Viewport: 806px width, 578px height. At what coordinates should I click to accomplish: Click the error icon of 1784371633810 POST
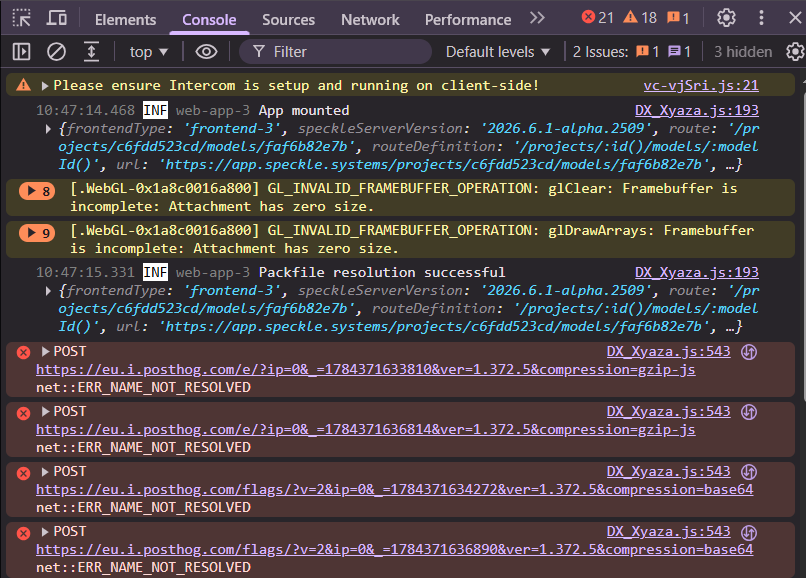[x=23, y=352]
